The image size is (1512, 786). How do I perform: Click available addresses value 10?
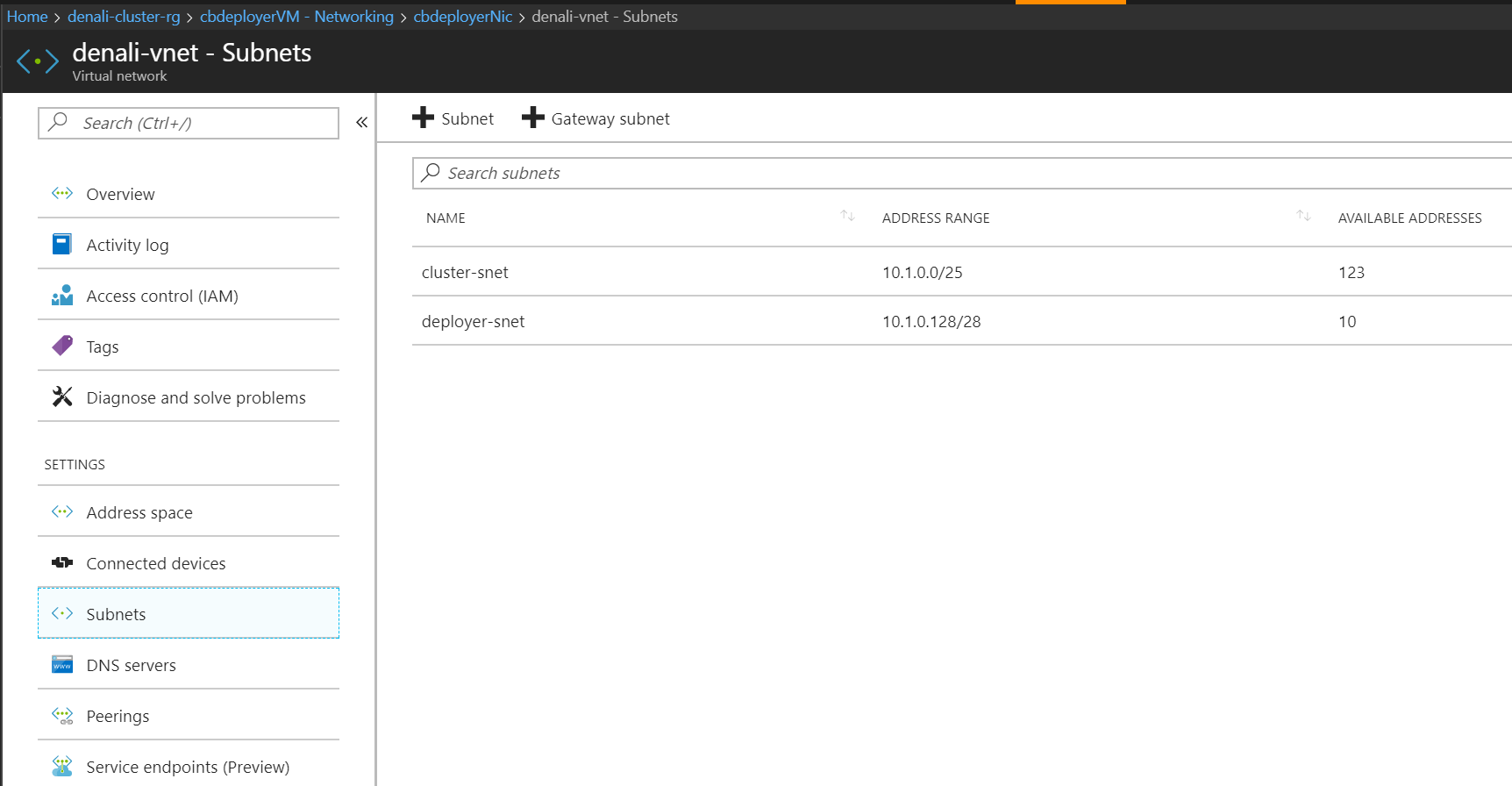pyautogui.click(x=1347, y=321)
